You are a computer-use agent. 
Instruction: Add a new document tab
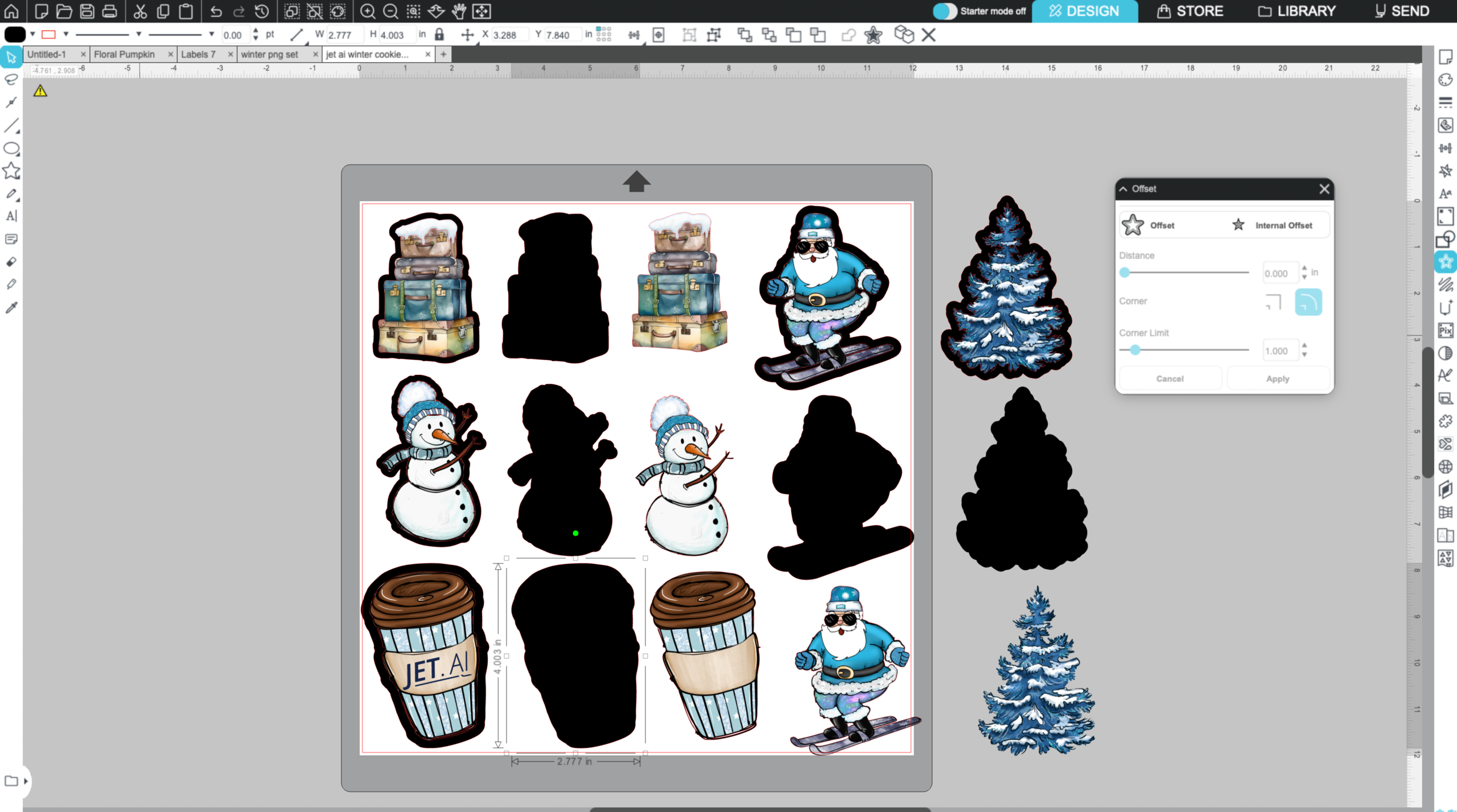click(x=443, y=54)
